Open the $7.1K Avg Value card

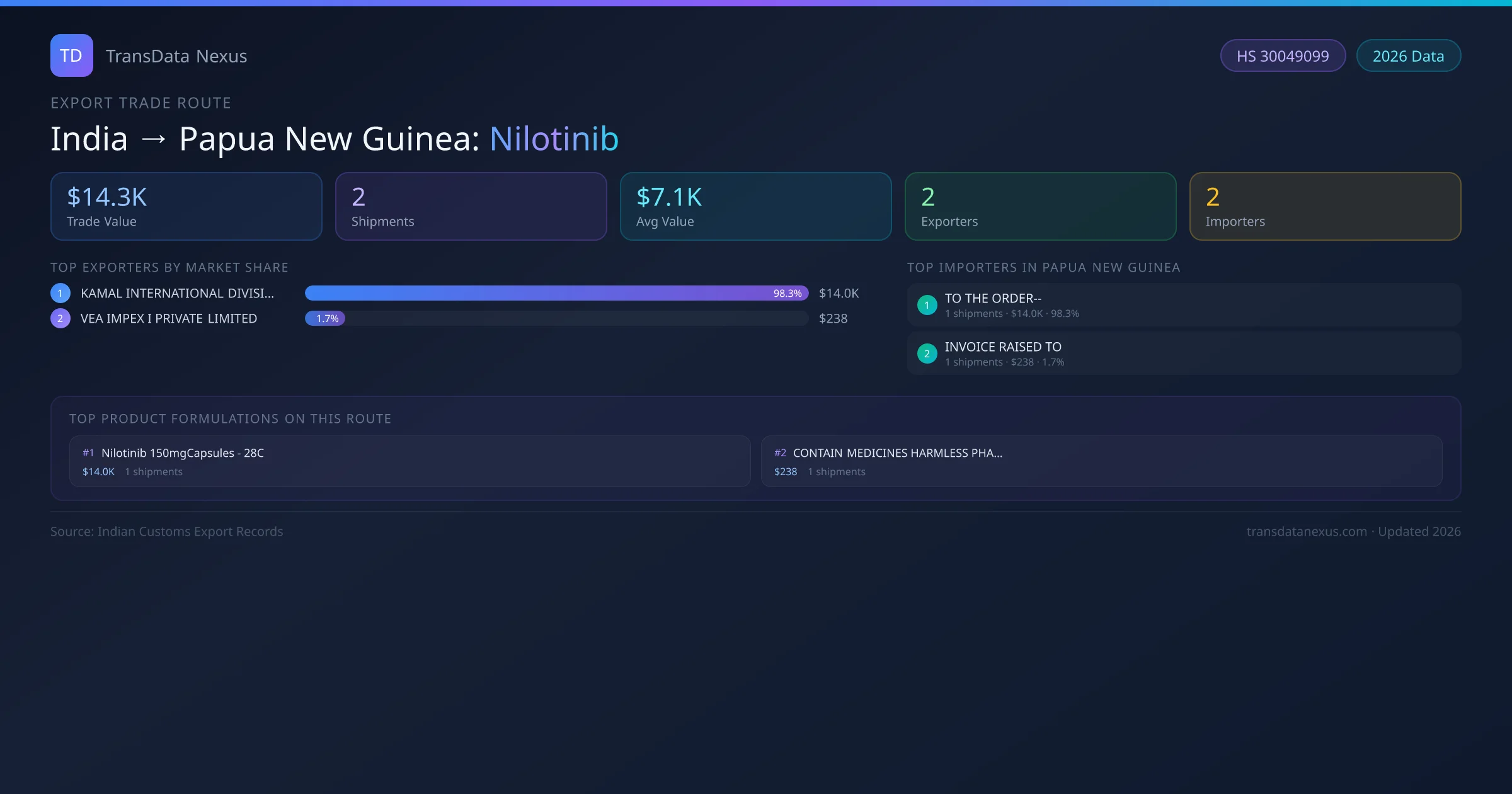click(755, 207)
